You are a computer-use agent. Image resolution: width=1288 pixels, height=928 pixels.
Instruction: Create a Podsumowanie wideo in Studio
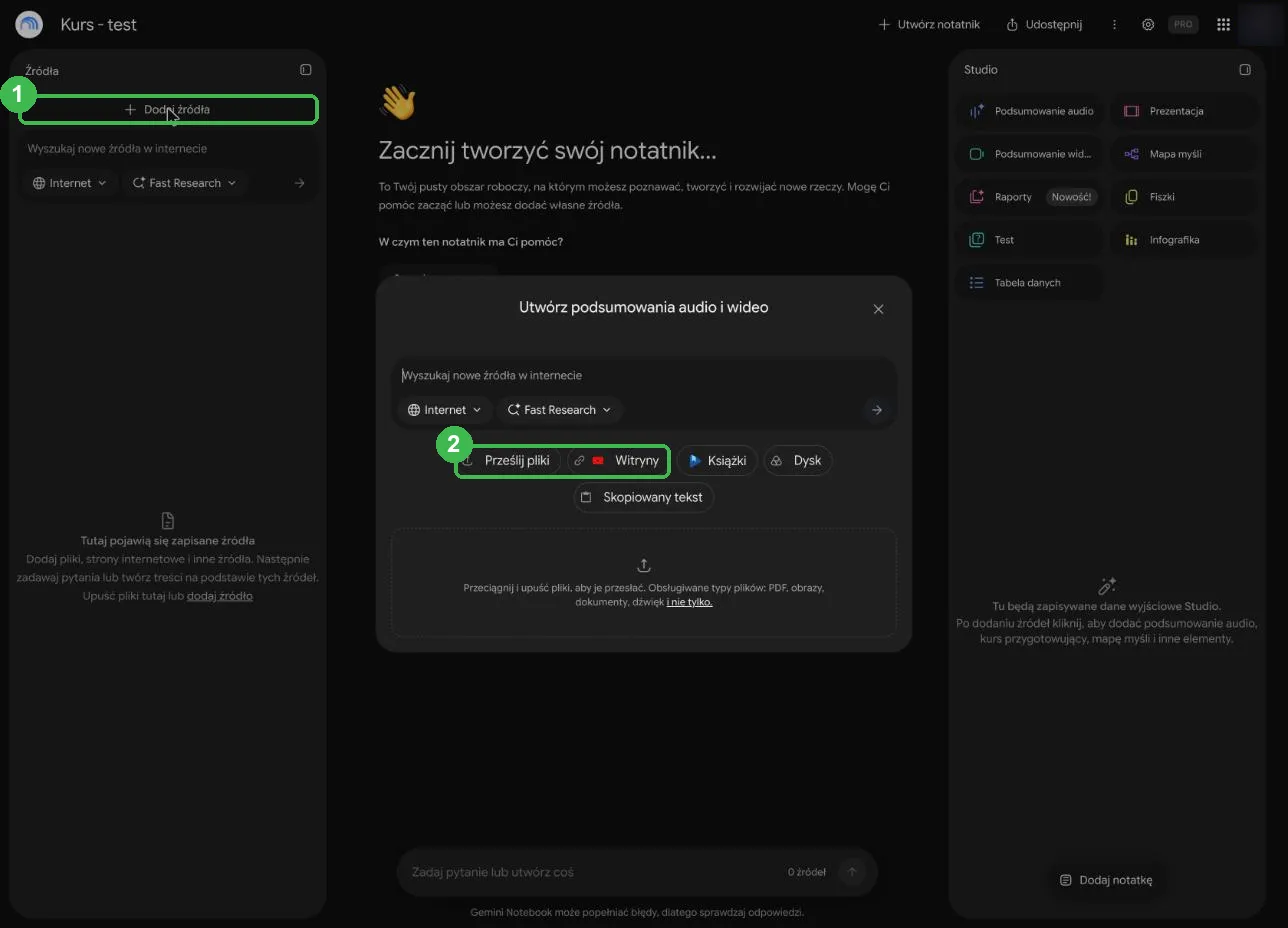point(1031,154)
